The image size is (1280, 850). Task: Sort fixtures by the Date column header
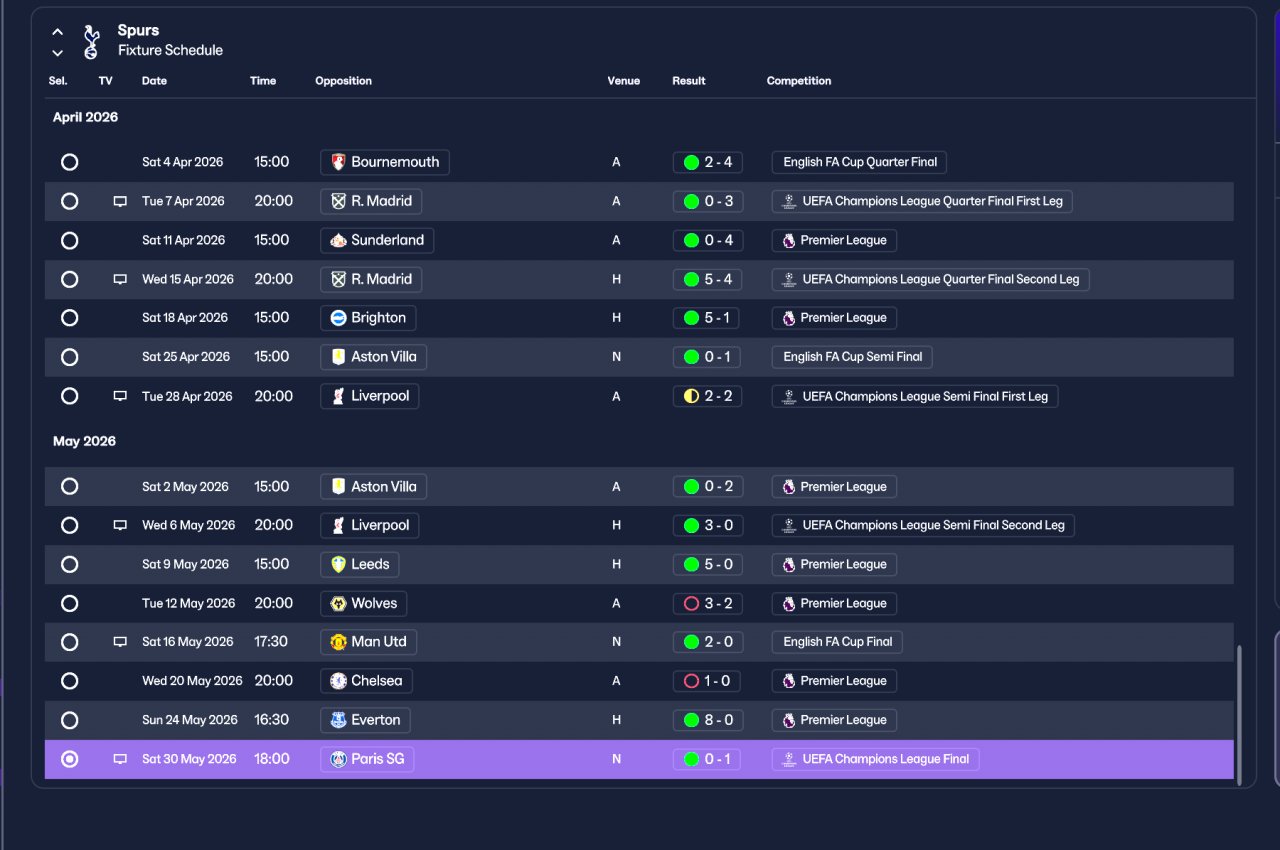[154, 81]
